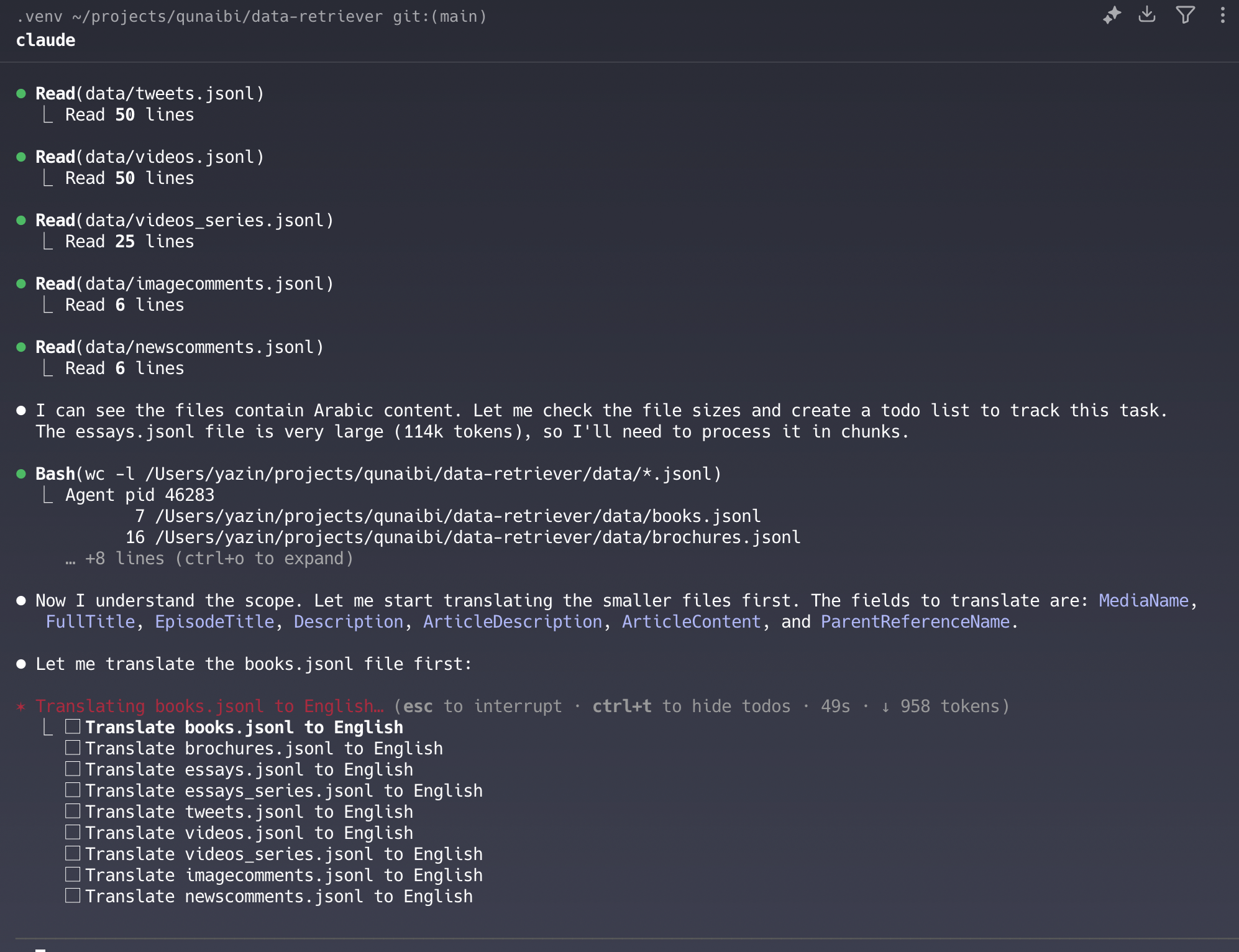Click green bullet beside Read videos.jsonl
The height and width of the screenshot is (952, 1239).
(x=21, y=157)
